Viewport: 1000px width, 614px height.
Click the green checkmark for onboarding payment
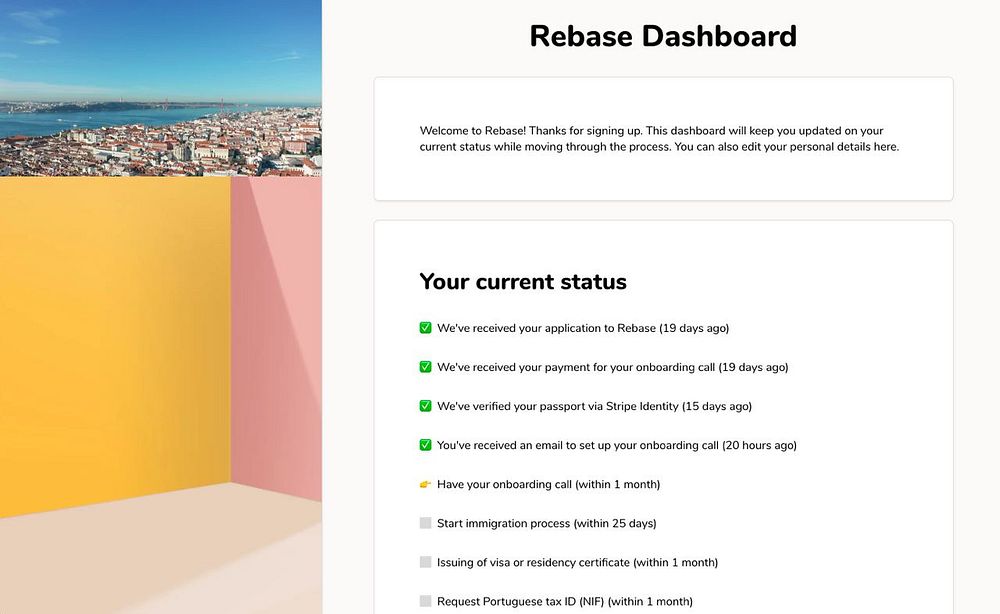(425, 367)
